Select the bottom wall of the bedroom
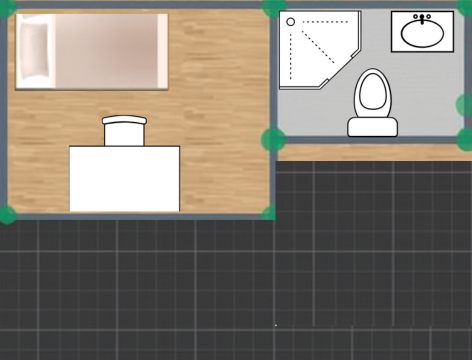472x360 pixels. click(x=138, y=217)
